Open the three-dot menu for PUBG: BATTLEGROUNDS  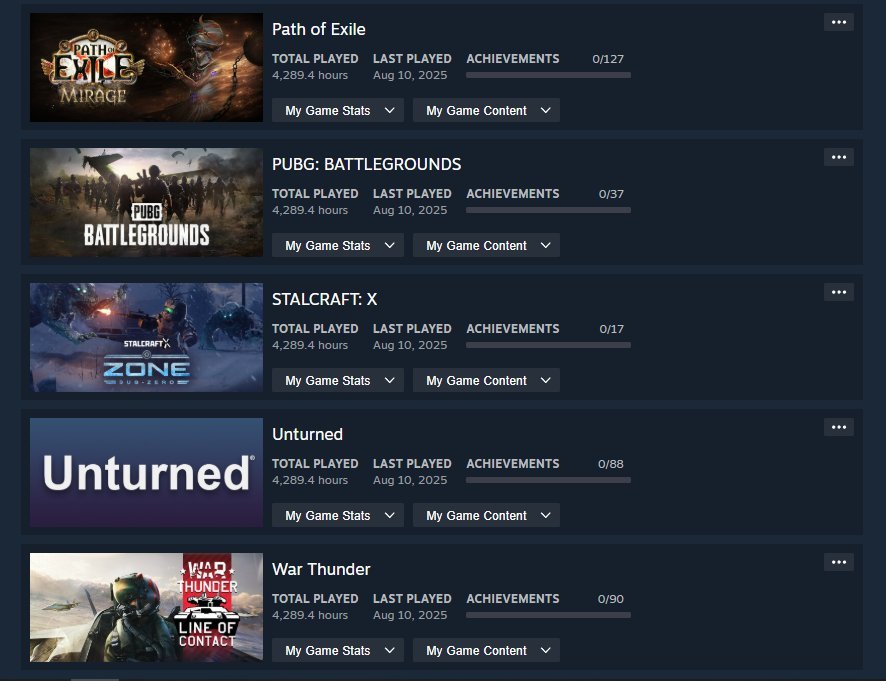[x=839, y=158]
